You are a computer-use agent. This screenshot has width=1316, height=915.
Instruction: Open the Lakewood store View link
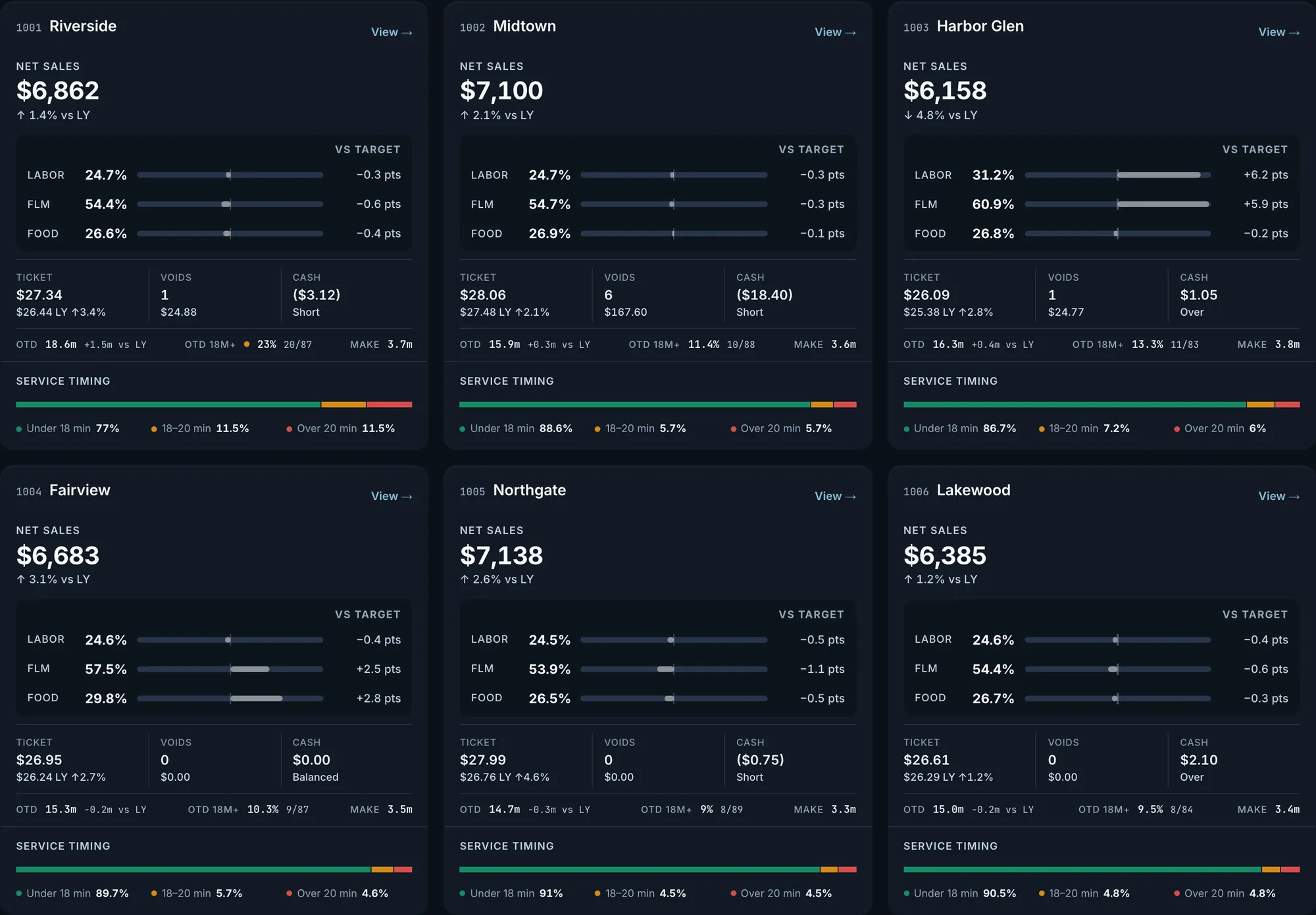pyautogui.click(x=1278, y=496)
